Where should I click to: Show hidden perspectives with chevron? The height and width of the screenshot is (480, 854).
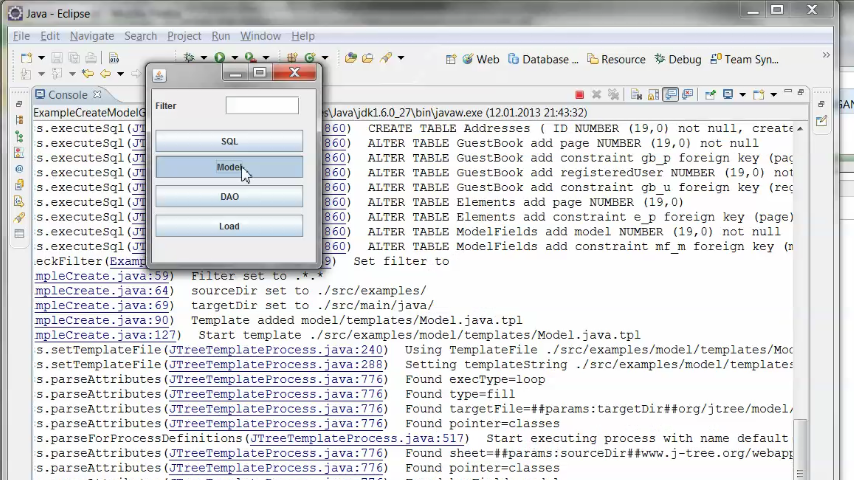826,55
